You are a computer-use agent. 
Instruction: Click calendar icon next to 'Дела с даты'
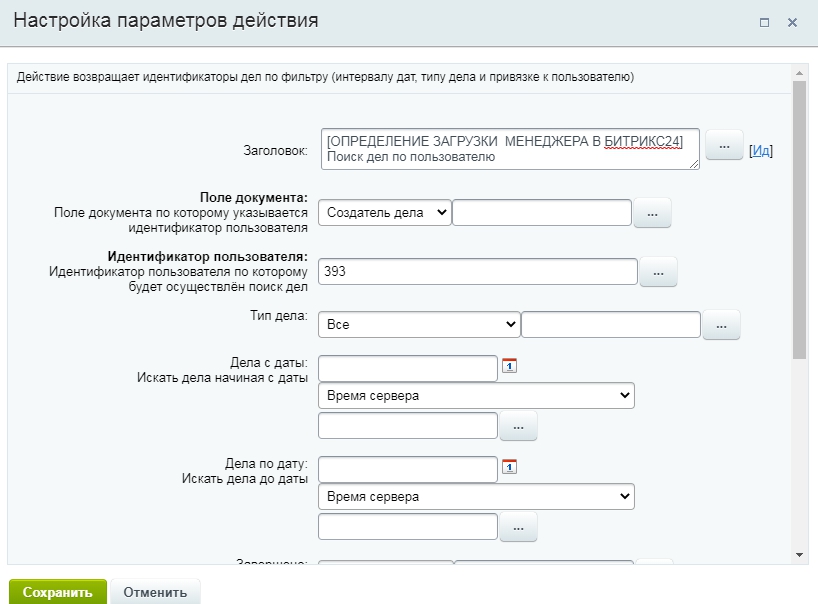(509, 366)
